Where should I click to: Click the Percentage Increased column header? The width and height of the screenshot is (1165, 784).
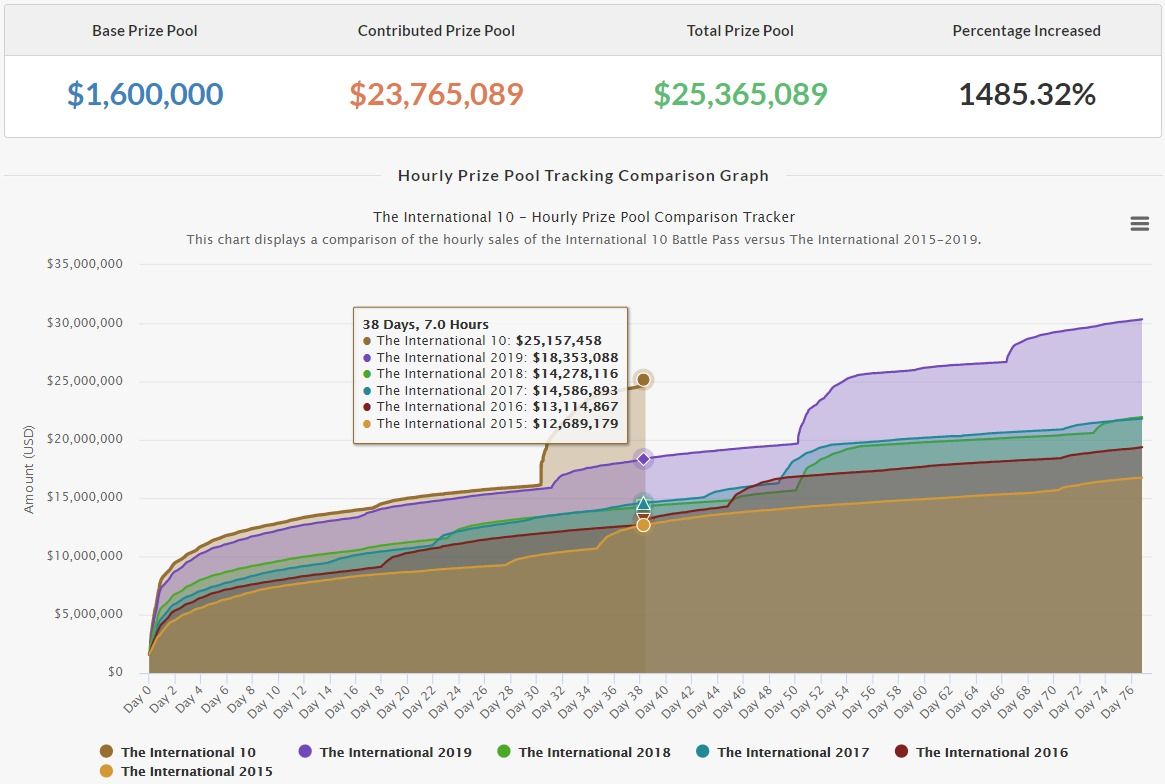(1026, 31)
